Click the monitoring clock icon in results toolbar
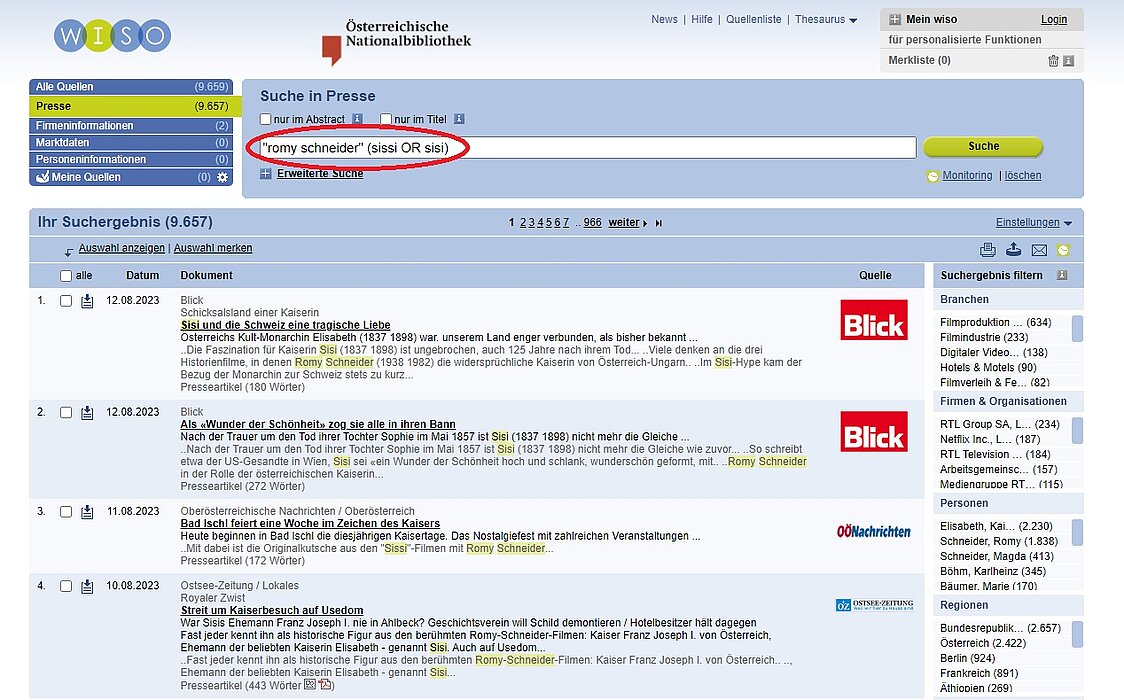The height and width of the screenshot is (700, 1124). tap(1063, 250)
